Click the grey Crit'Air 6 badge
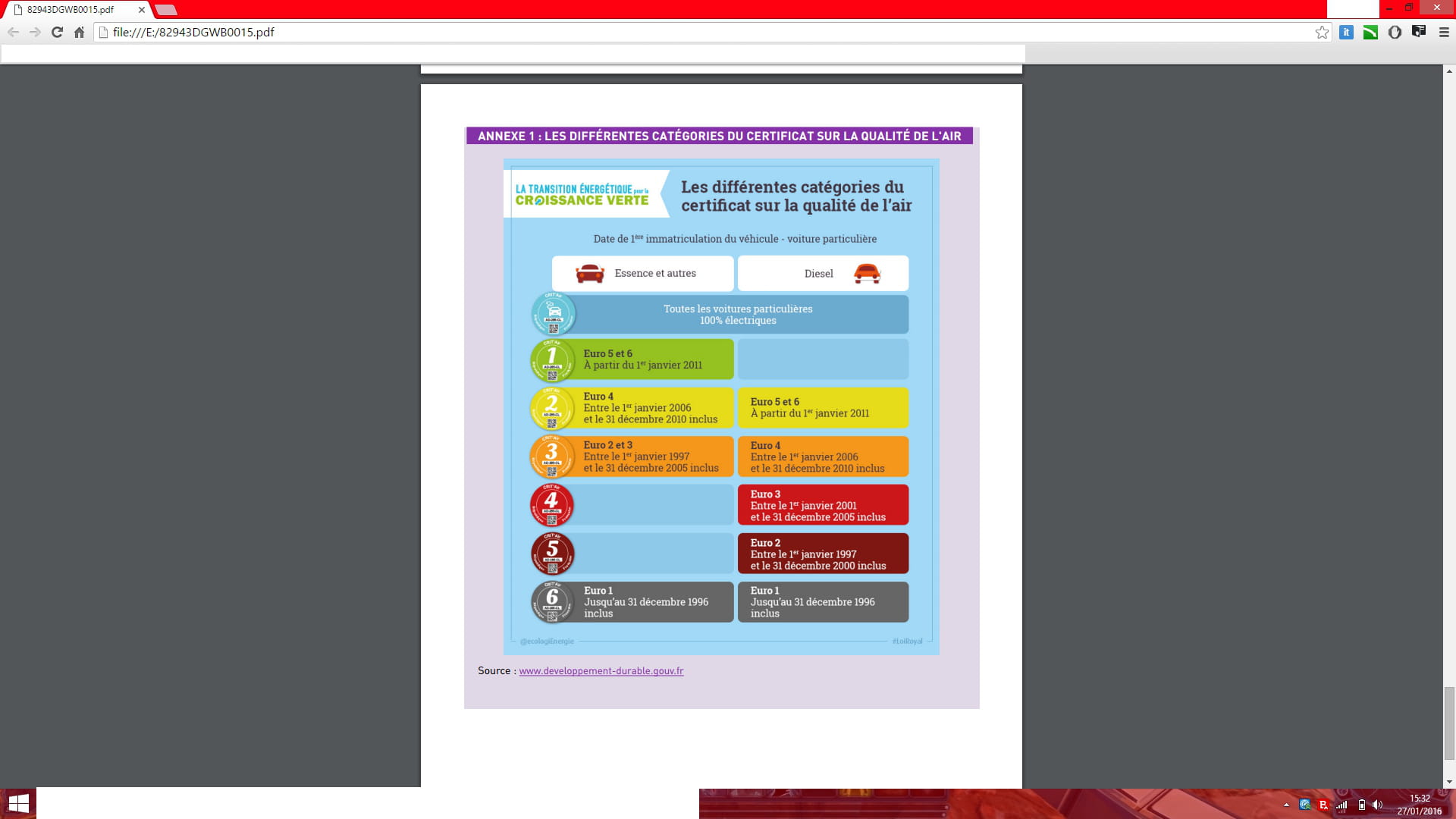The image size is (1456, 819). (553, 601)
